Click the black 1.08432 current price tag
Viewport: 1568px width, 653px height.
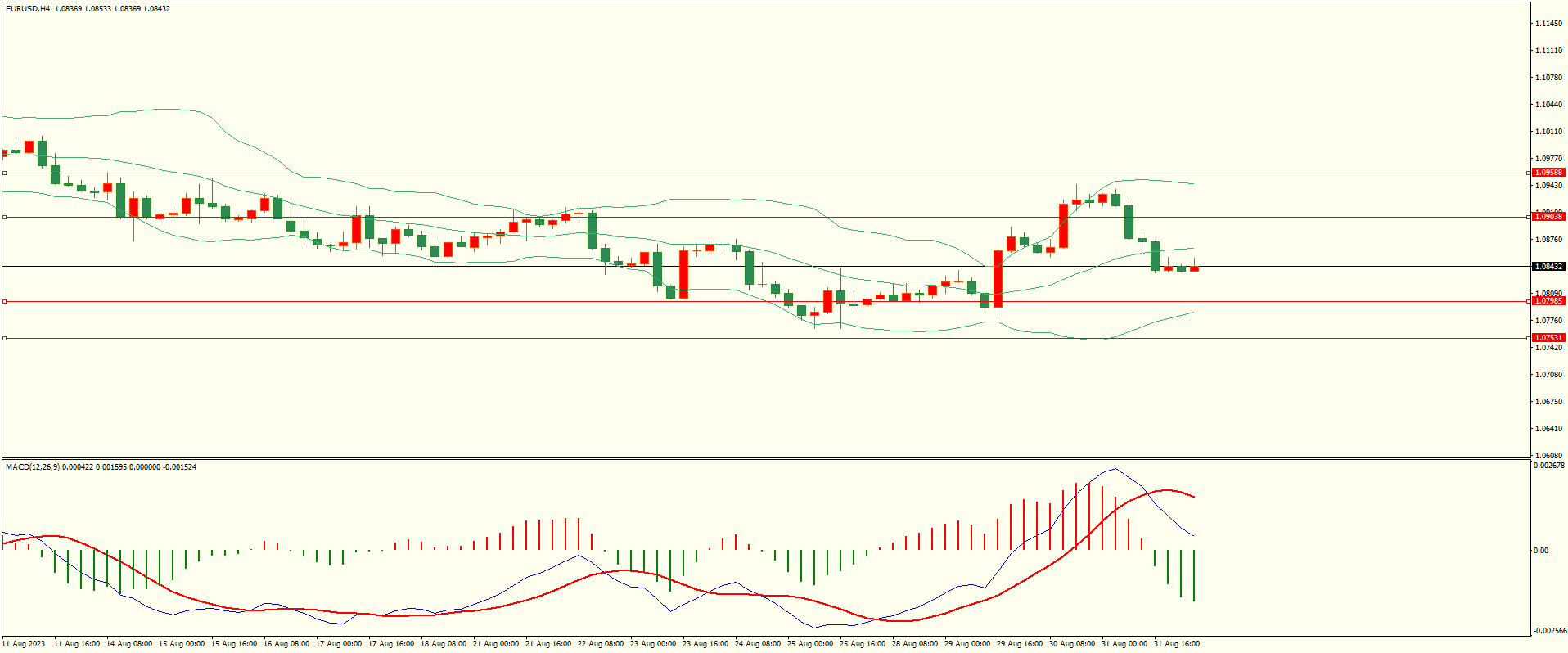[x=1548, y=267]
